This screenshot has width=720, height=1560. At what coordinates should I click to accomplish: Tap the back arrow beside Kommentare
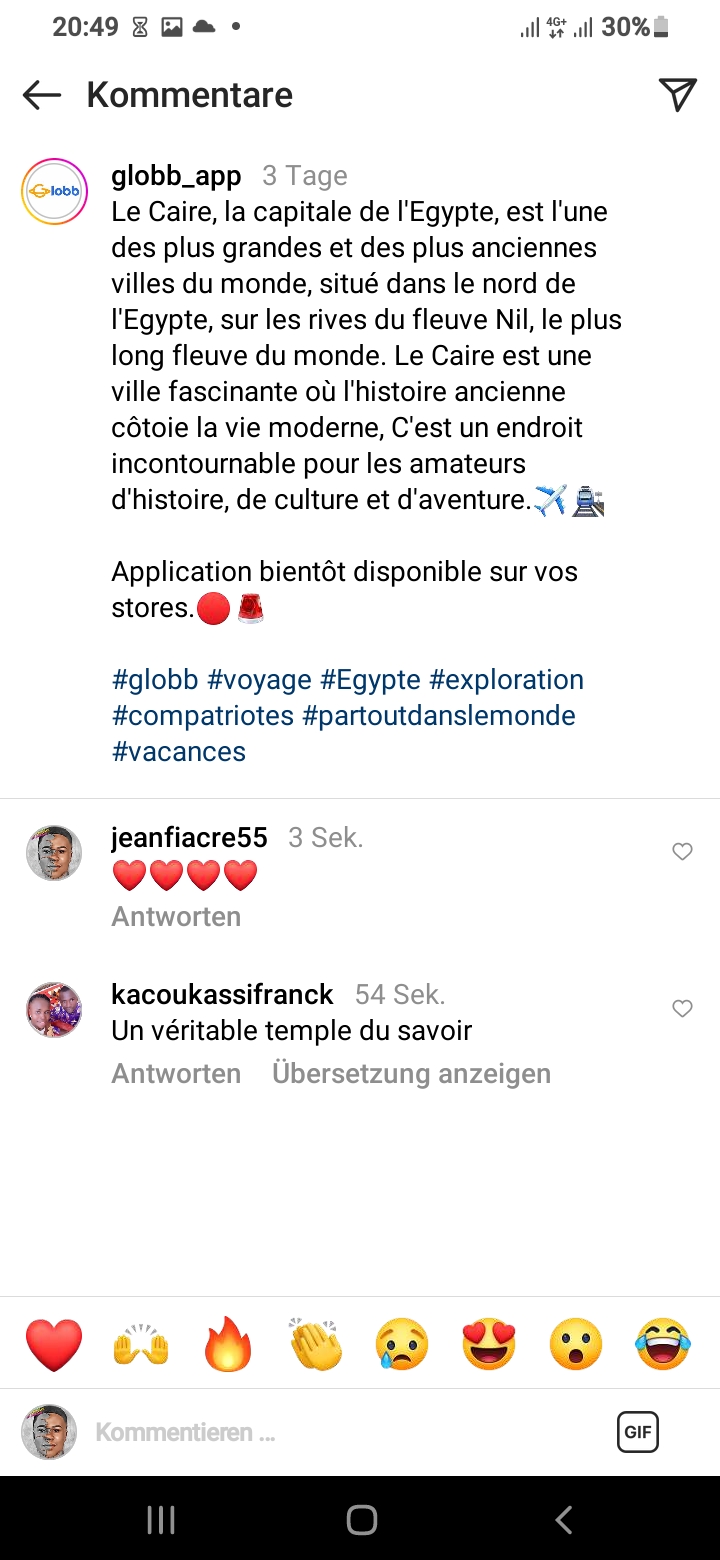click(x=42, y=95)
